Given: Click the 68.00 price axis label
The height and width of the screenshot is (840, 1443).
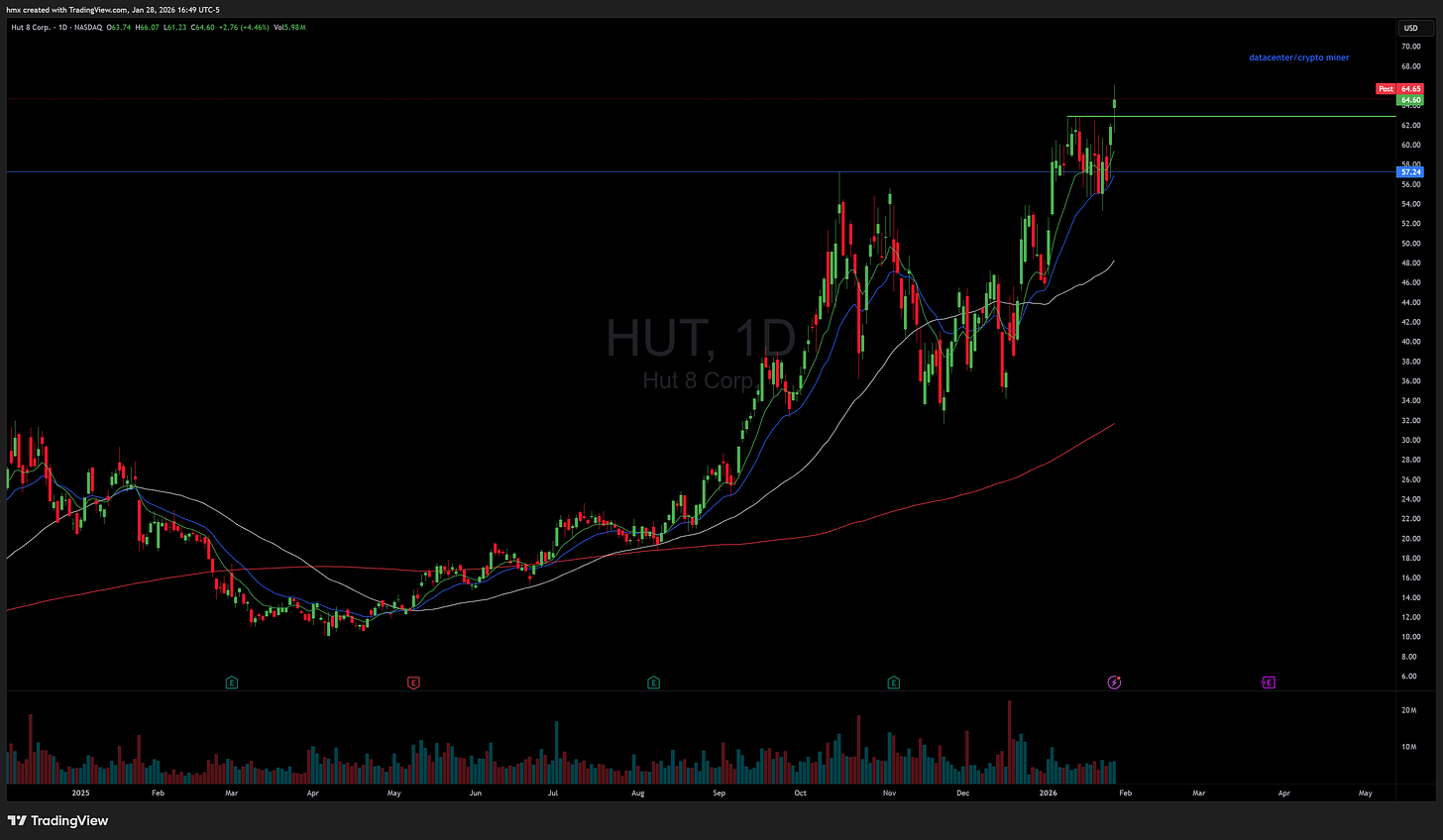Looking at the screenshot, I should coord(1410,66).
